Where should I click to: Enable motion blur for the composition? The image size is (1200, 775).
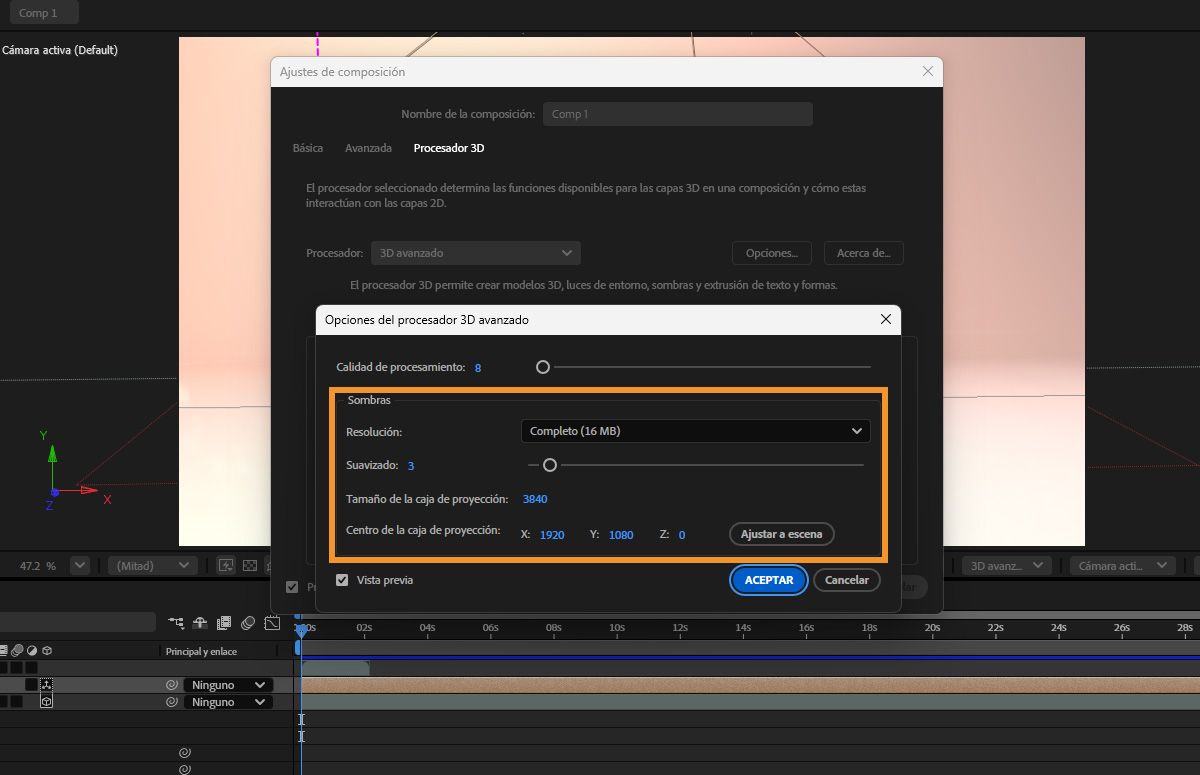tap(246, 624)
